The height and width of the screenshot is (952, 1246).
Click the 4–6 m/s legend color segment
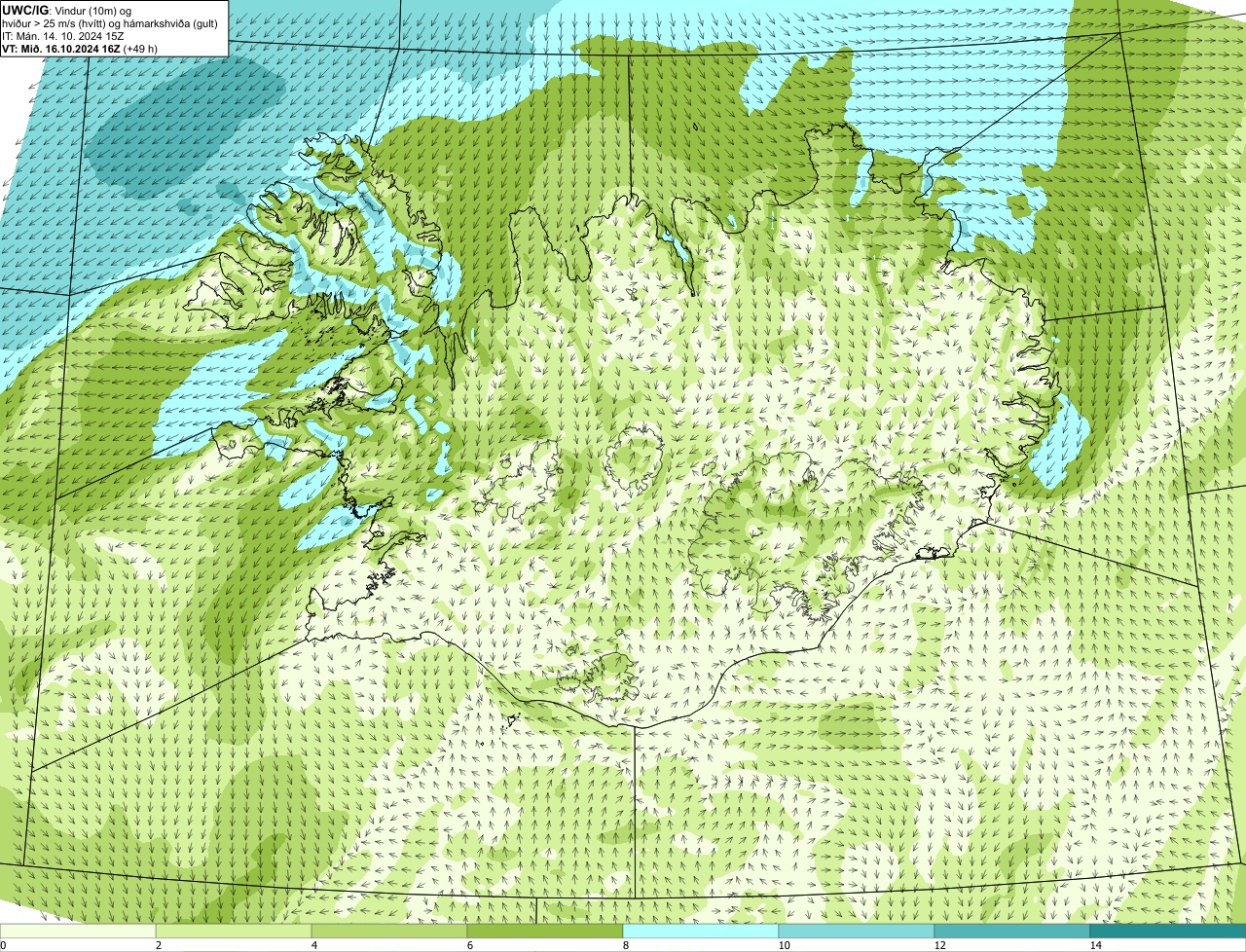pos(389,931)
